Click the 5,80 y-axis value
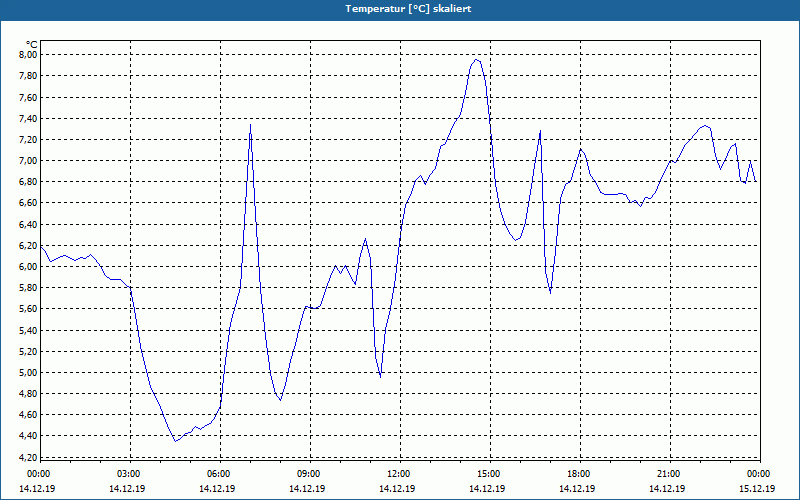The width and height of the screenshot is (800, 500). coord(28,288)
